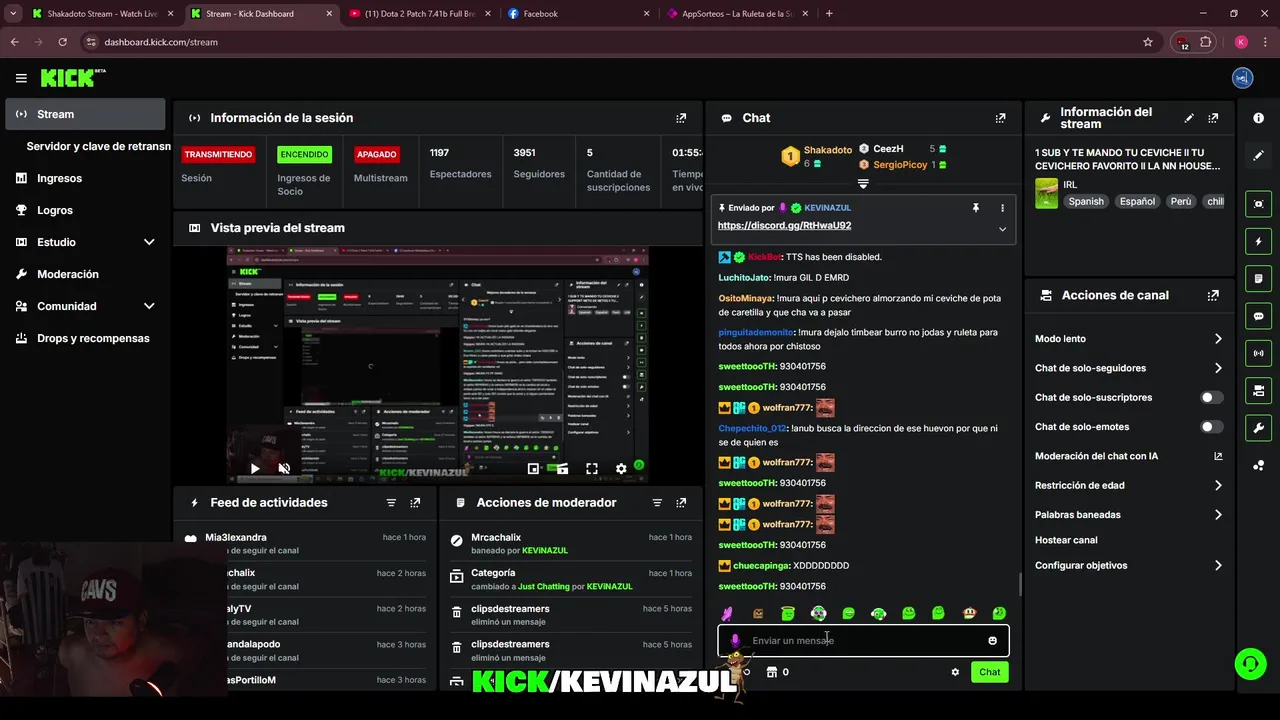Go to Ingresos in the sidebar
Screen dimensions: 1280x720
[85, 178]
